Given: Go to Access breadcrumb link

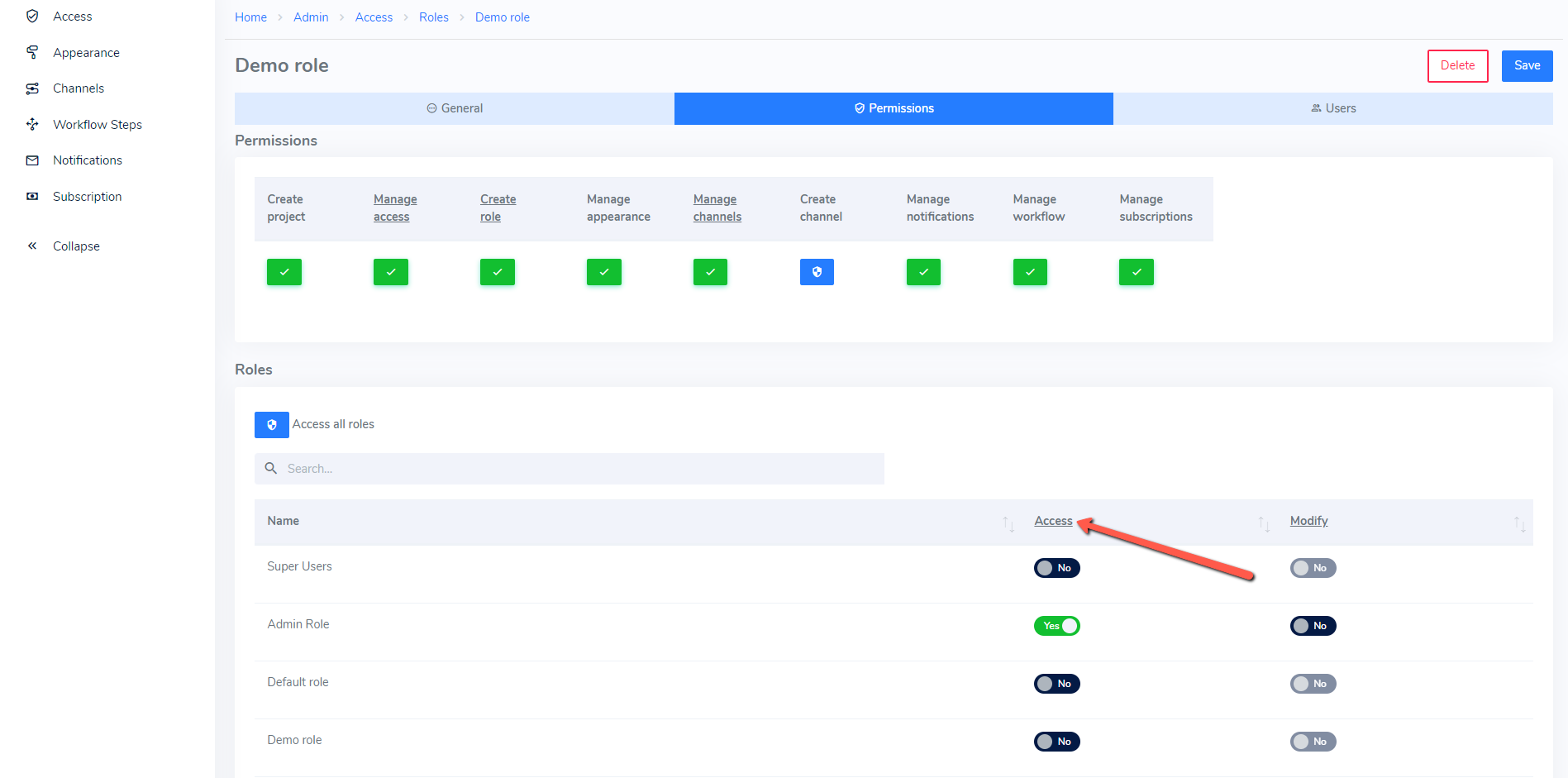Looking at the screenshot, I should pos(374,17).
